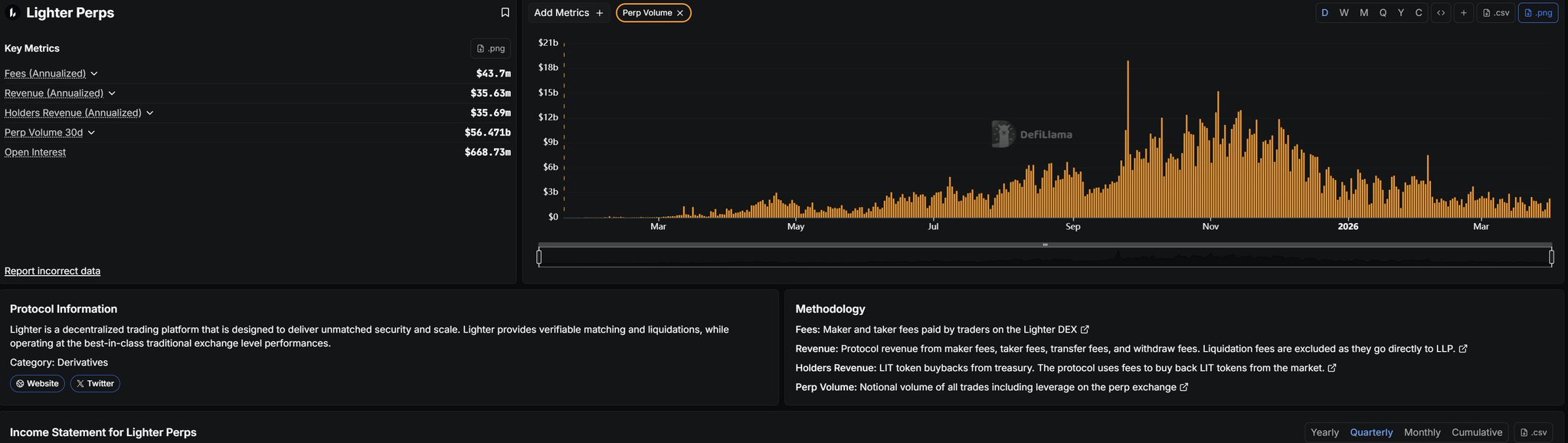Switch chart to Weekly interval
Screen dimensions: 1568x443
(x=1344, y=13)
